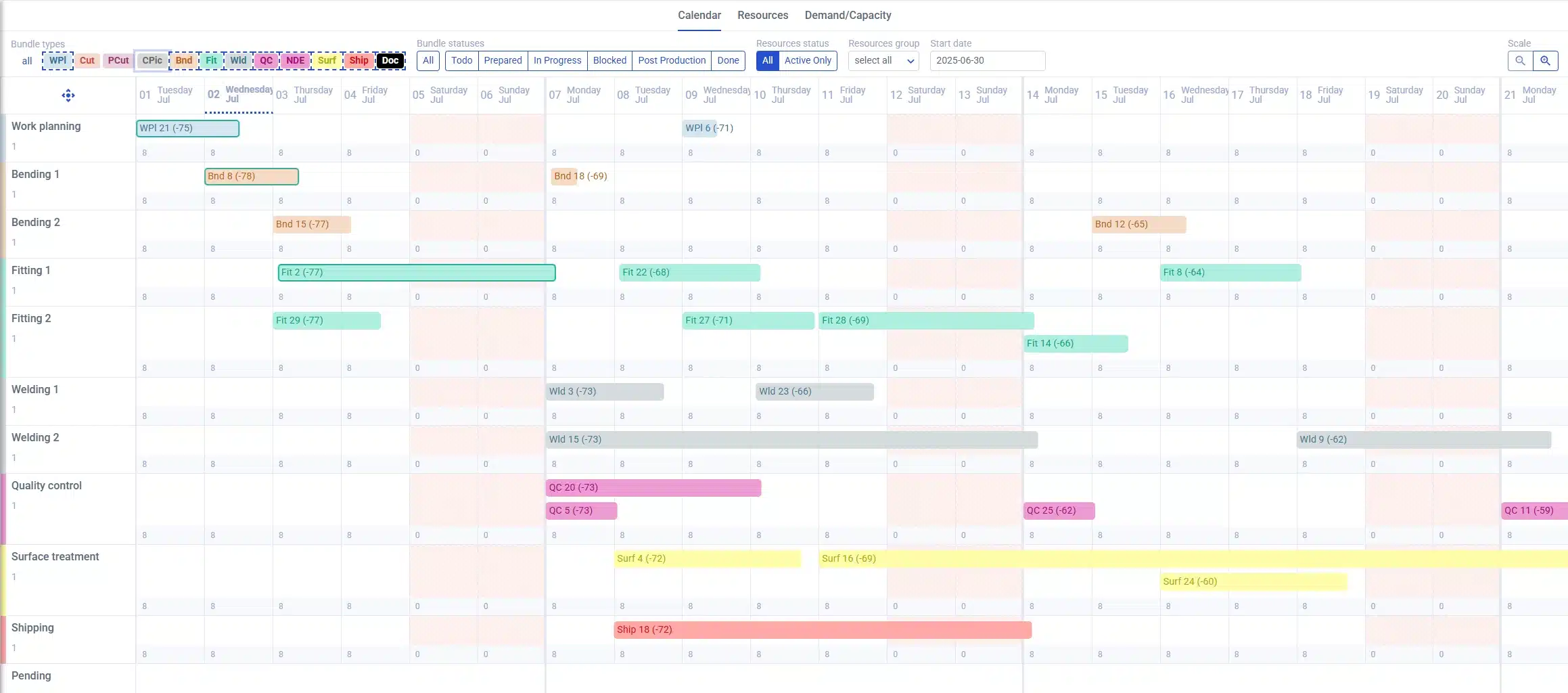Filter bundle statuses by In Progress
This screenshot has width=1568, height=693.
(x=557, y=61)
